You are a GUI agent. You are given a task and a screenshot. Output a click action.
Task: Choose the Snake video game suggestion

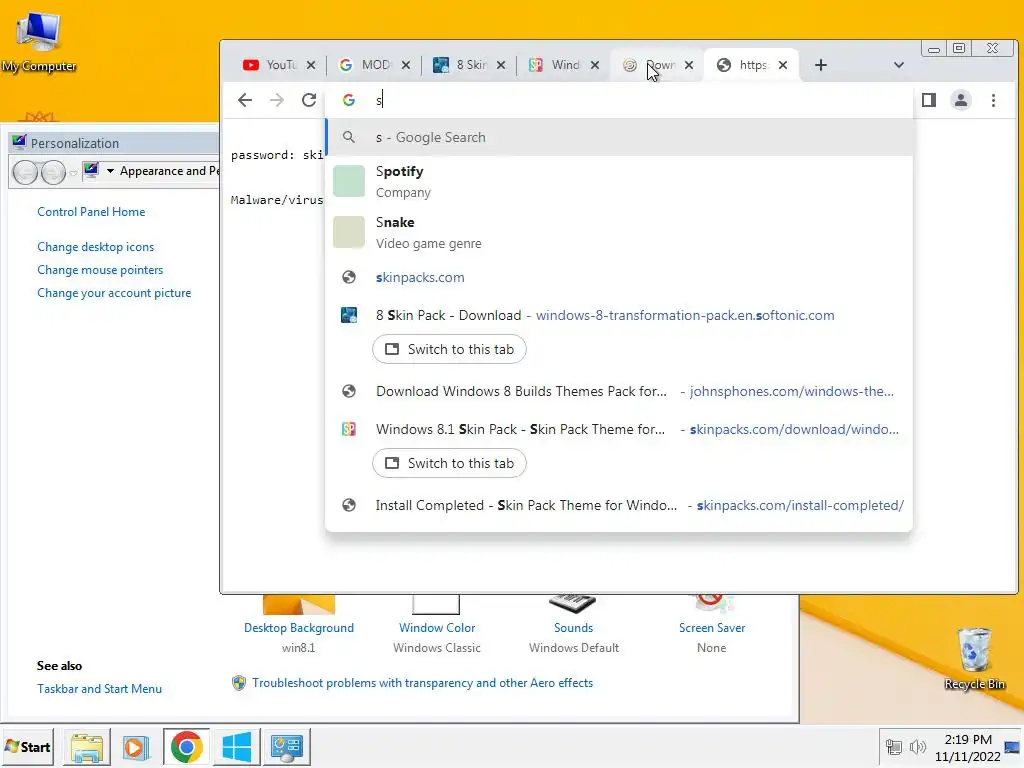pos(619,232)
